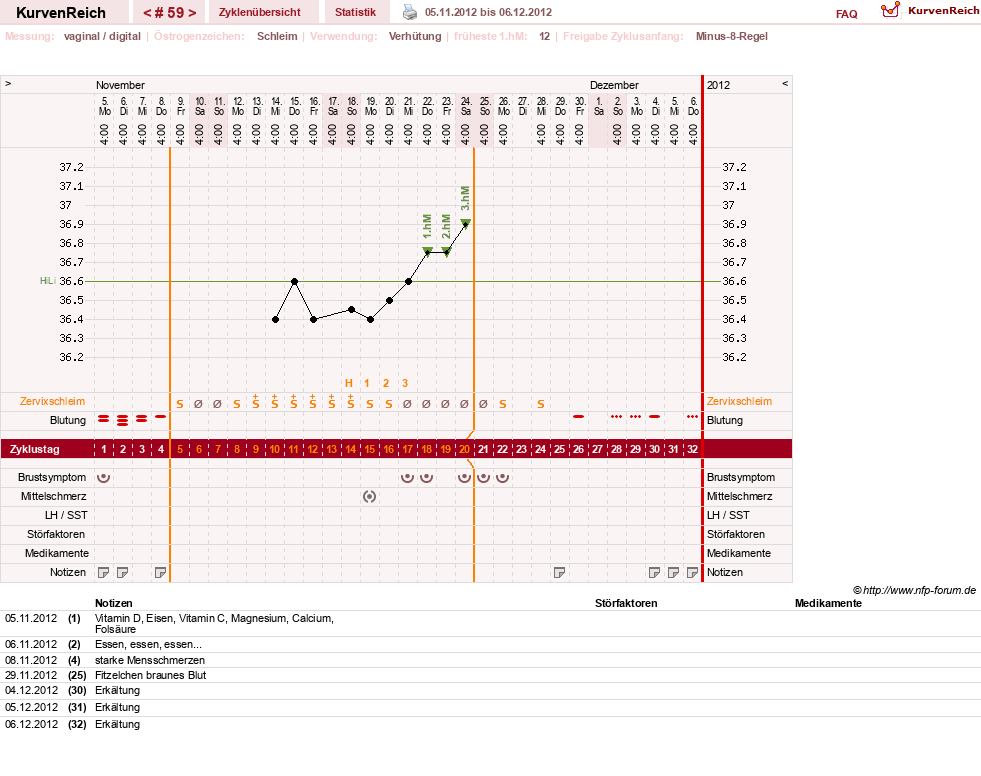Open the FAQ link
981x776 pixels.
846,14
